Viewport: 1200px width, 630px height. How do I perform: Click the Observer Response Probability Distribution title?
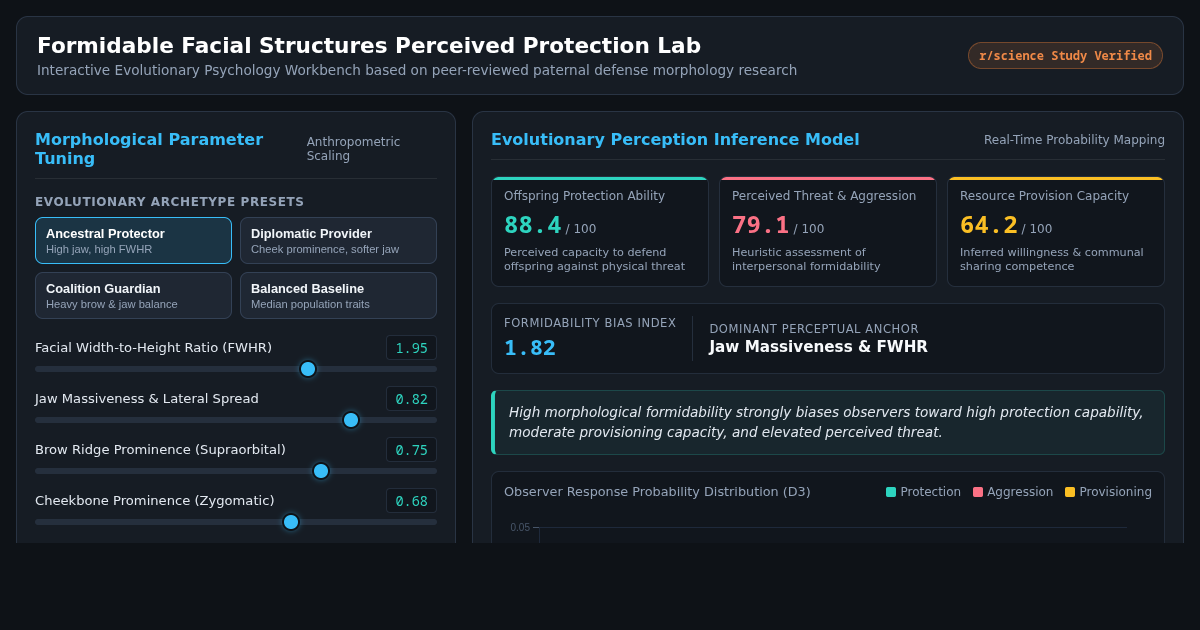tap(657, 492)
